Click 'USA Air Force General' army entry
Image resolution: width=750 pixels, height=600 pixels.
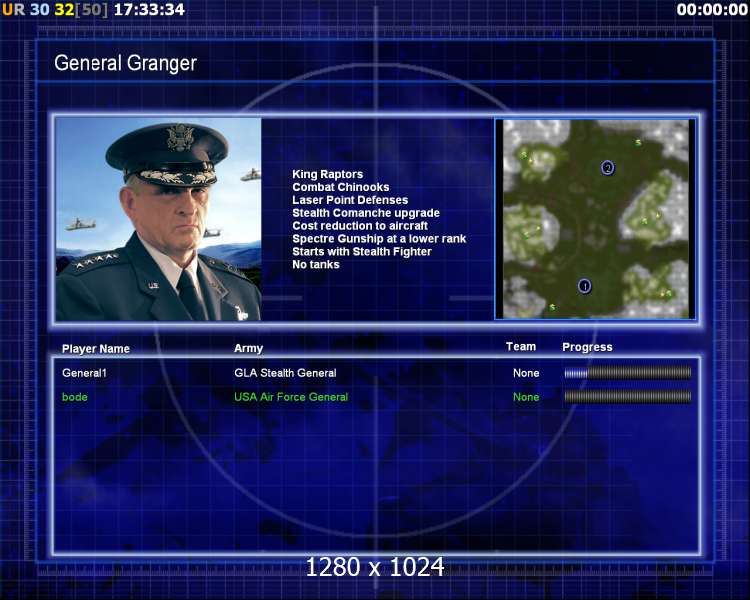coord(291,397)
